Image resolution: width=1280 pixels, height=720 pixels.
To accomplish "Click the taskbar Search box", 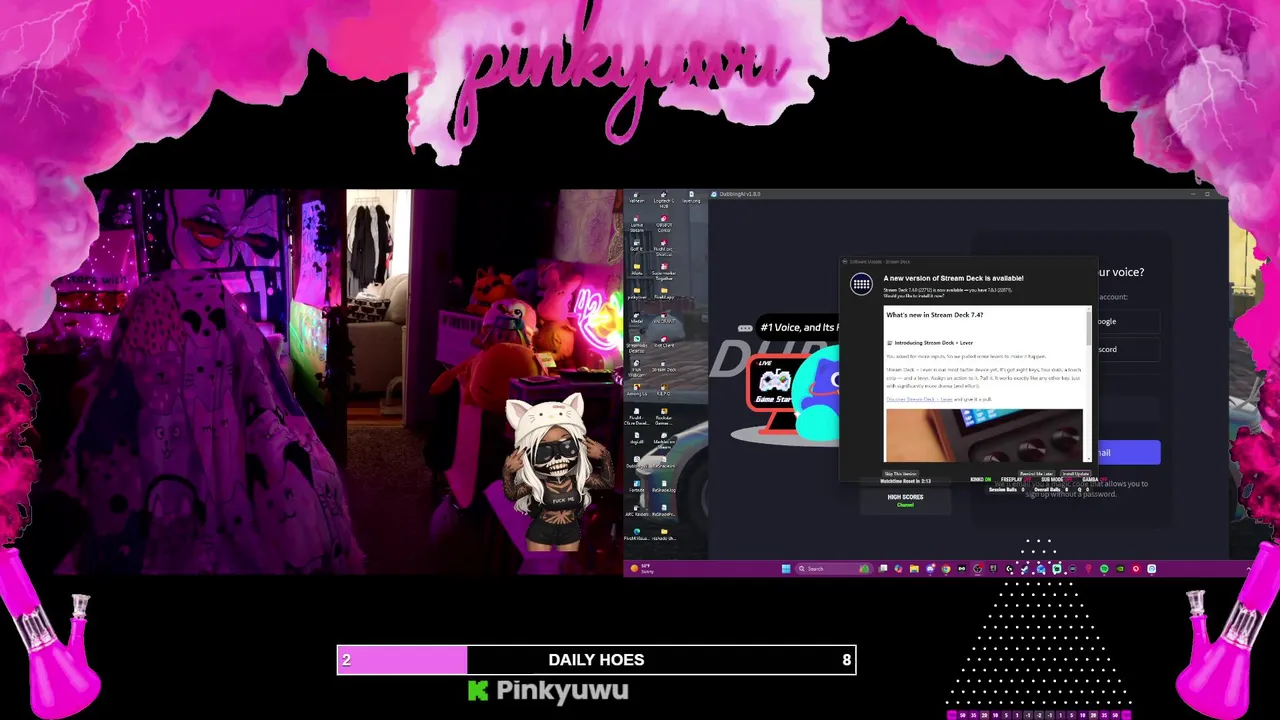I will (x=834, y=569).
